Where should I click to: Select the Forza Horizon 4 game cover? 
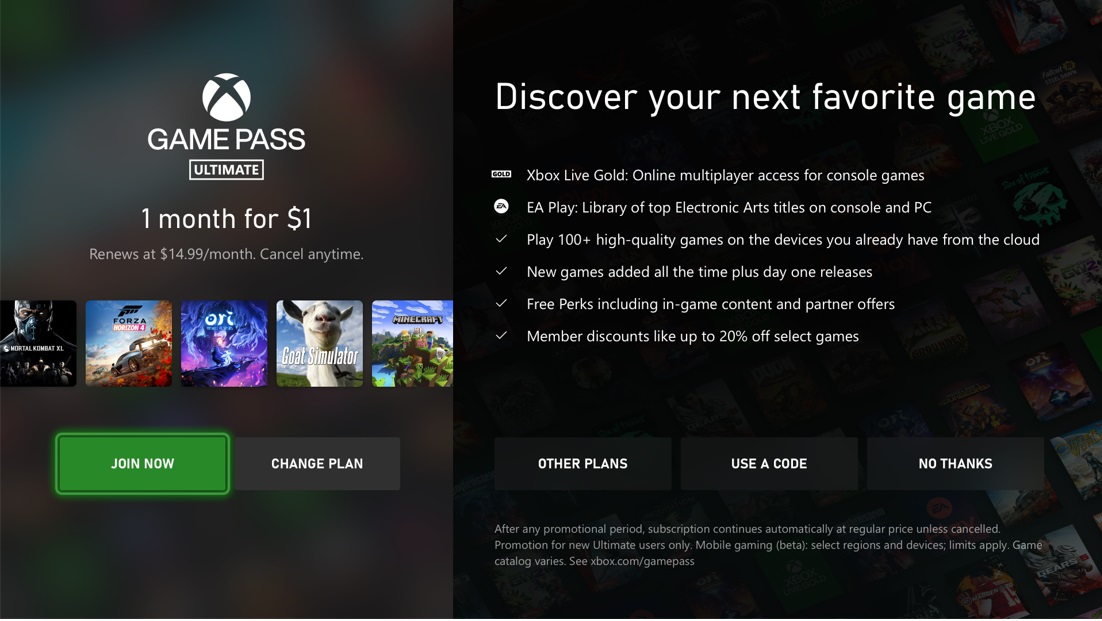pos(129,344)
